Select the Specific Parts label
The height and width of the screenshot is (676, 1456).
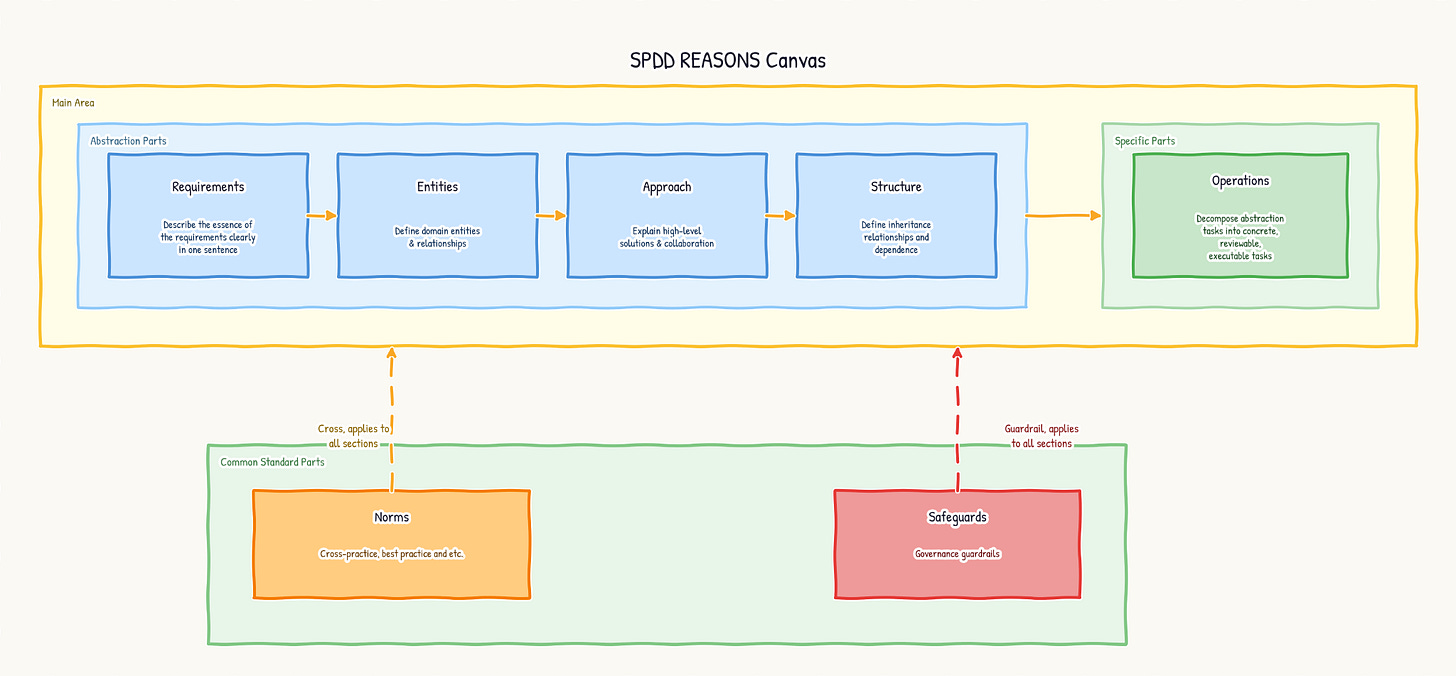pos(1145,141)
